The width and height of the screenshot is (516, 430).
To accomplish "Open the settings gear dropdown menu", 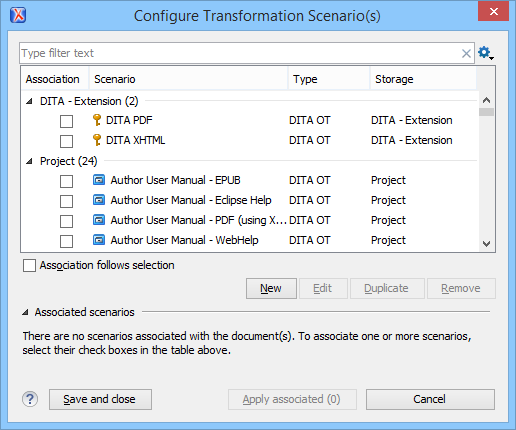I will pos(486,53).
